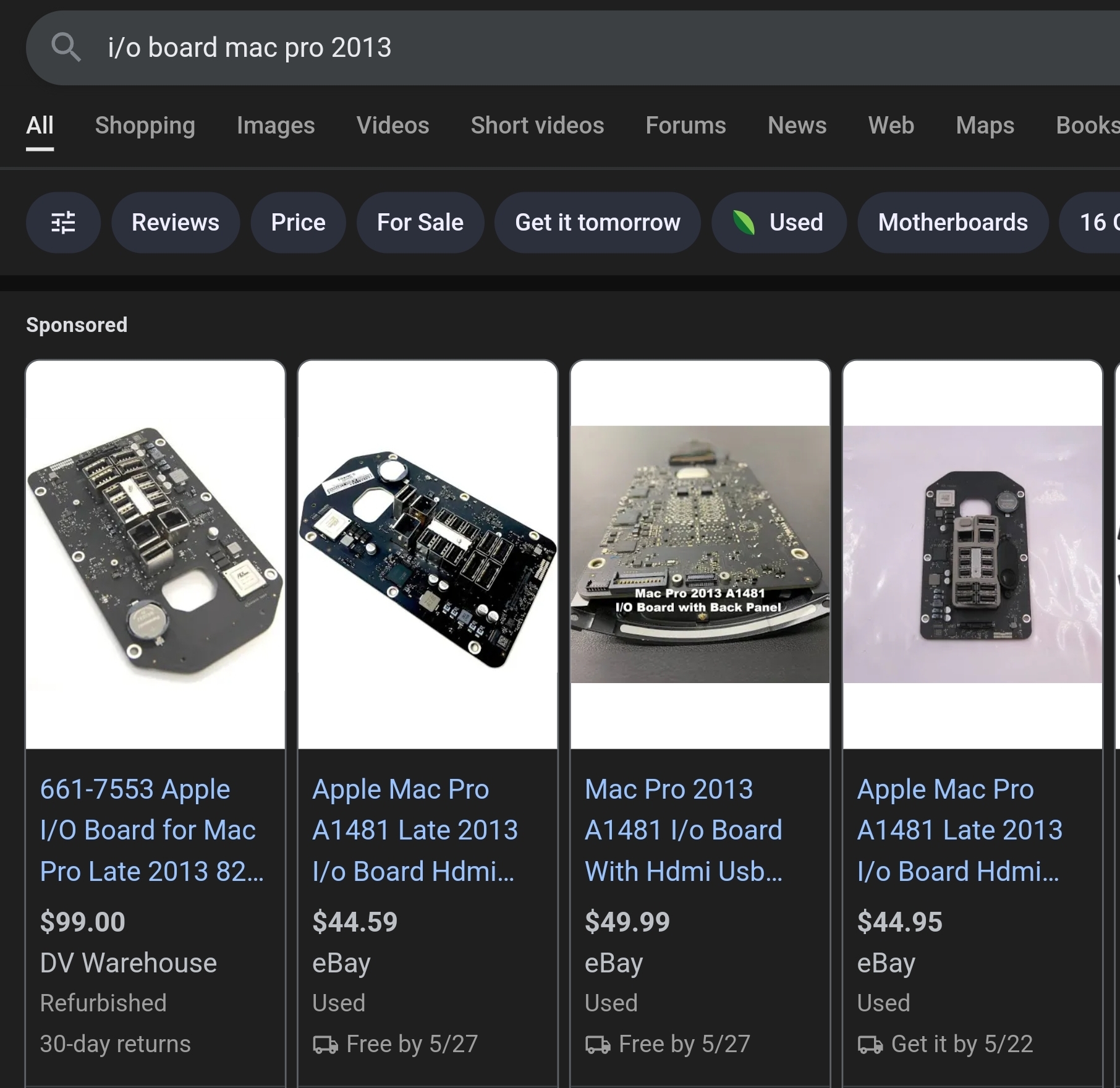Click 'Free by 5/27' under the $49.99 listing
1120x1088 pixels.
[x=685, y=1044]
